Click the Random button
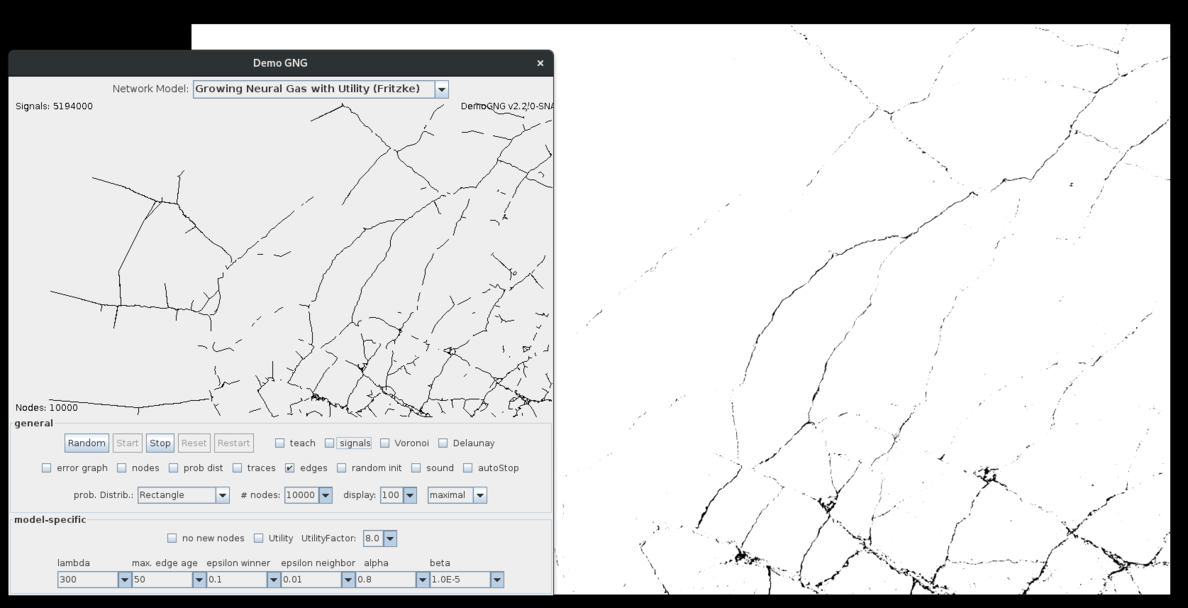The height and width of the screenshot is (608, 1188). 87,443
